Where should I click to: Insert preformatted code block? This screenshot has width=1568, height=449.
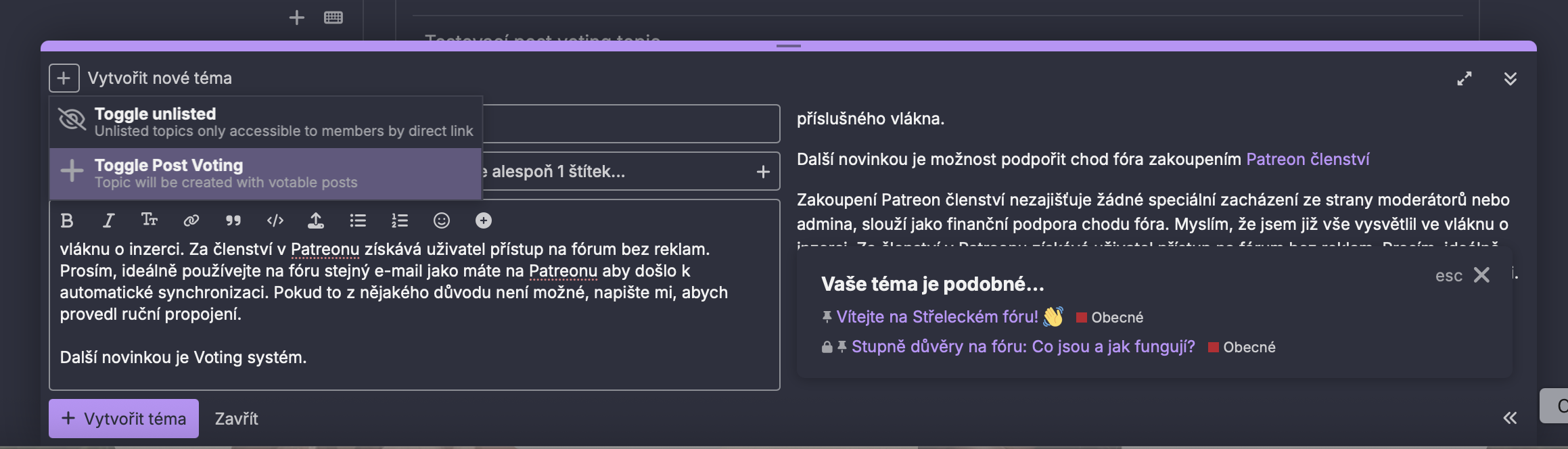[x=275, y=220]
